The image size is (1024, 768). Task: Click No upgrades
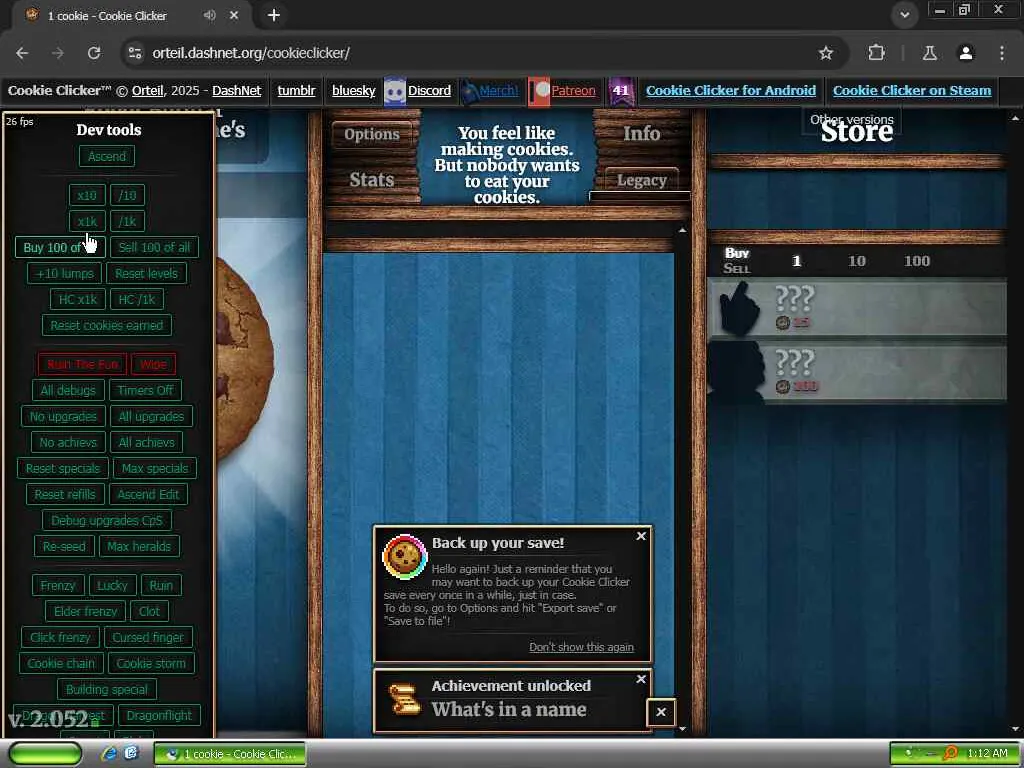point(63,417)
